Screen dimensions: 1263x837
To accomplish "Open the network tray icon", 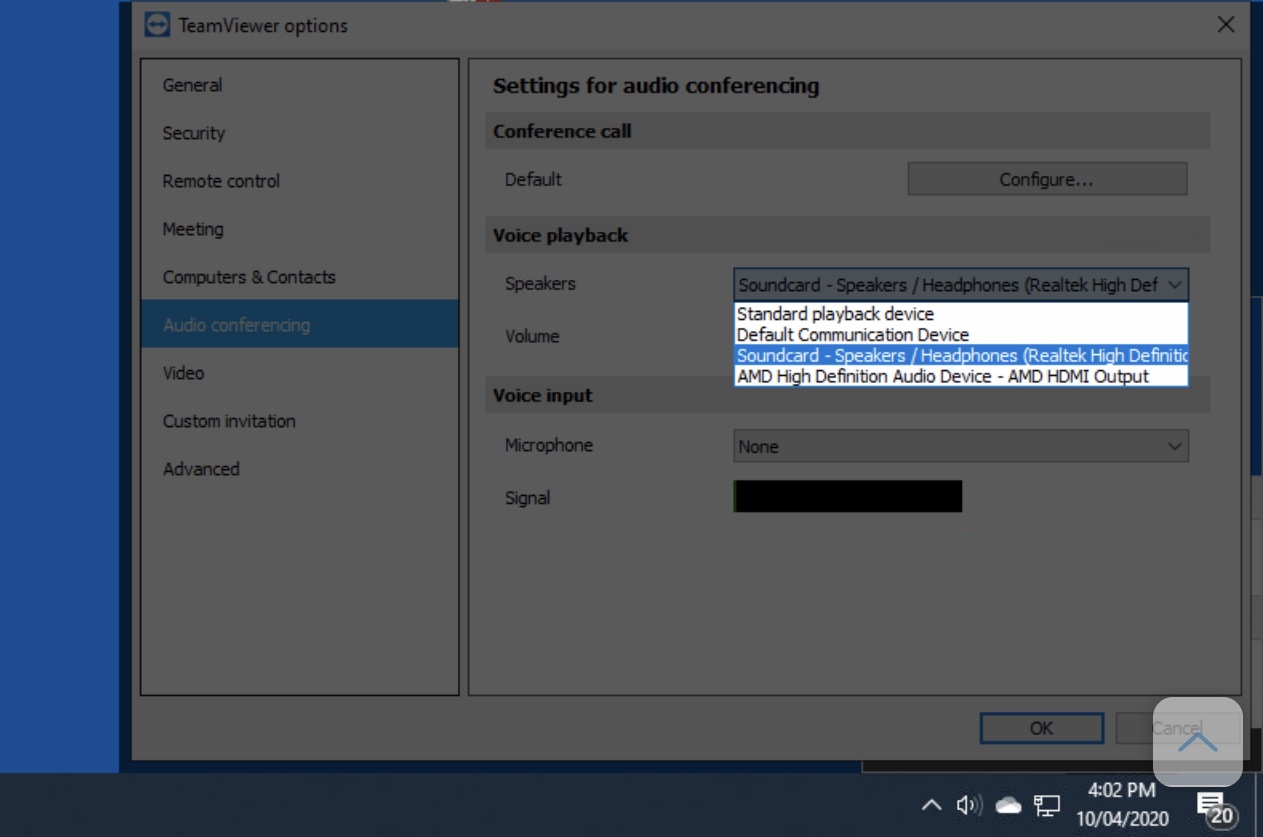I will click(1047, 805).
